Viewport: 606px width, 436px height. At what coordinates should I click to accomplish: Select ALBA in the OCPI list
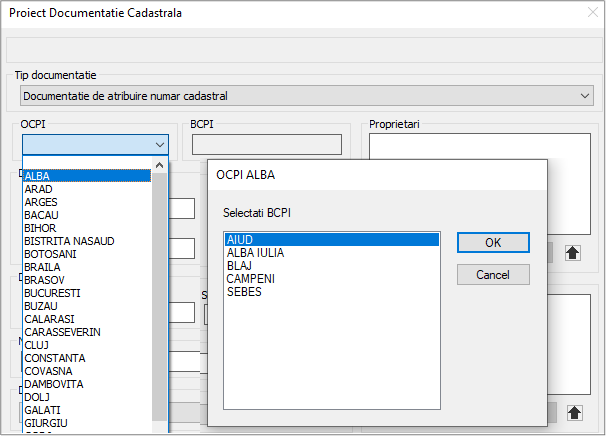[x=86, y=176]
